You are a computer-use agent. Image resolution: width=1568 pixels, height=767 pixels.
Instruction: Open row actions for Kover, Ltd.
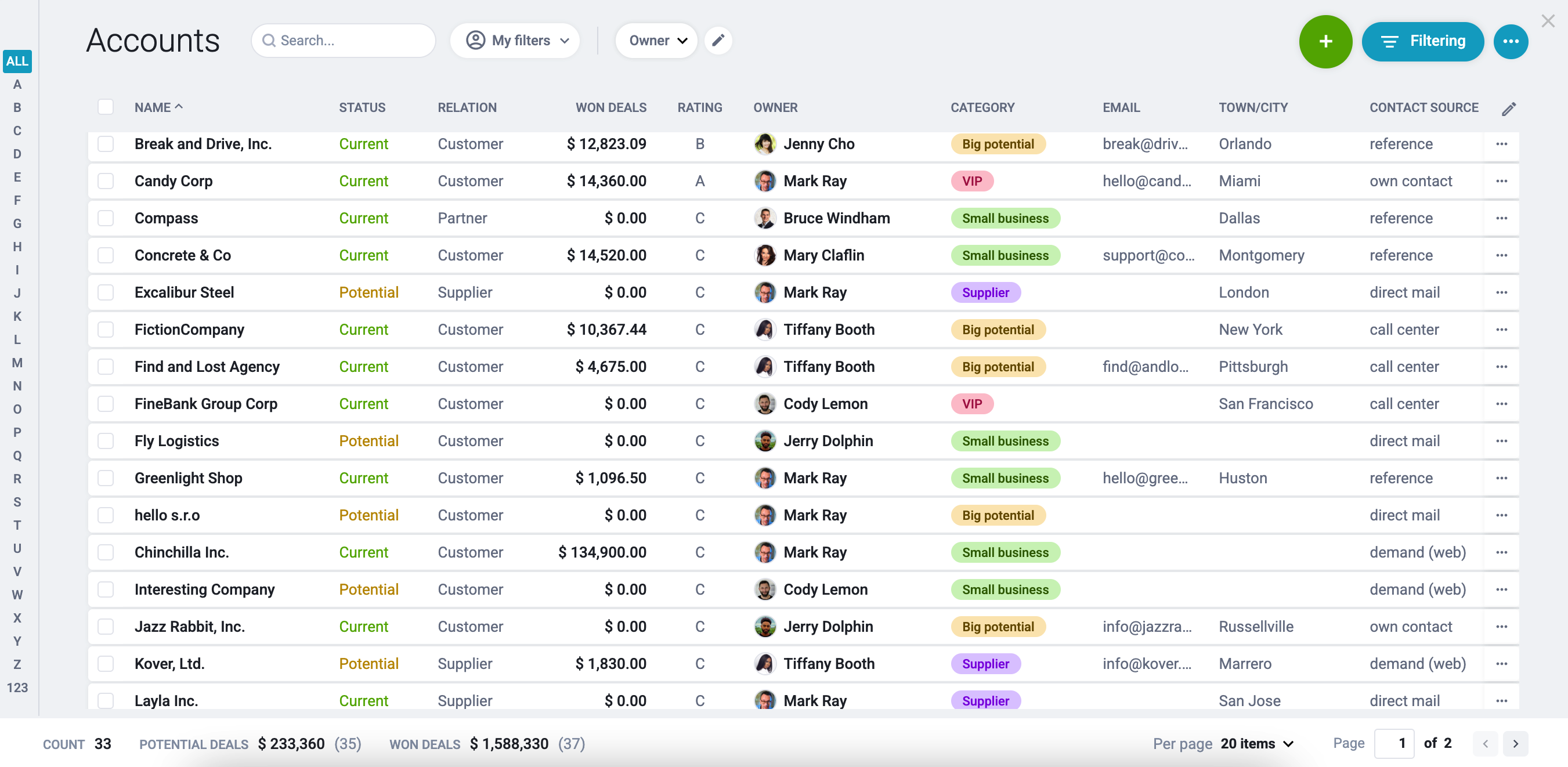click(1501, 664)
